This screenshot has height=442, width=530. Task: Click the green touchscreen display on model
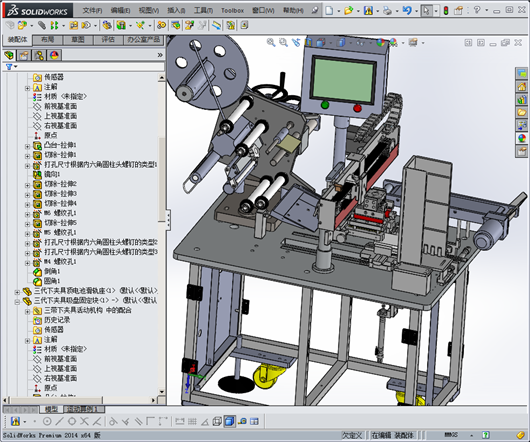(x=343, y=80)
